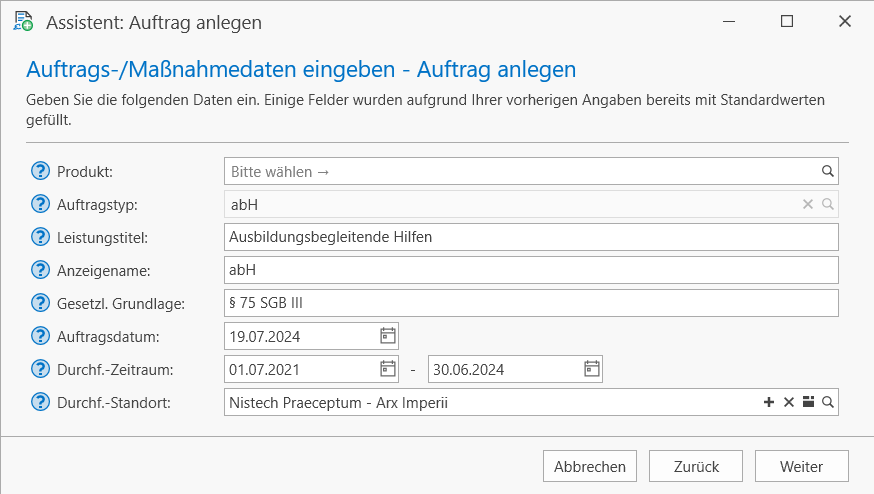The width and height of the screenshot is (874, 494).
Task: Search Durchf.-Standort with magnifier icon
Action: (828, 402)
